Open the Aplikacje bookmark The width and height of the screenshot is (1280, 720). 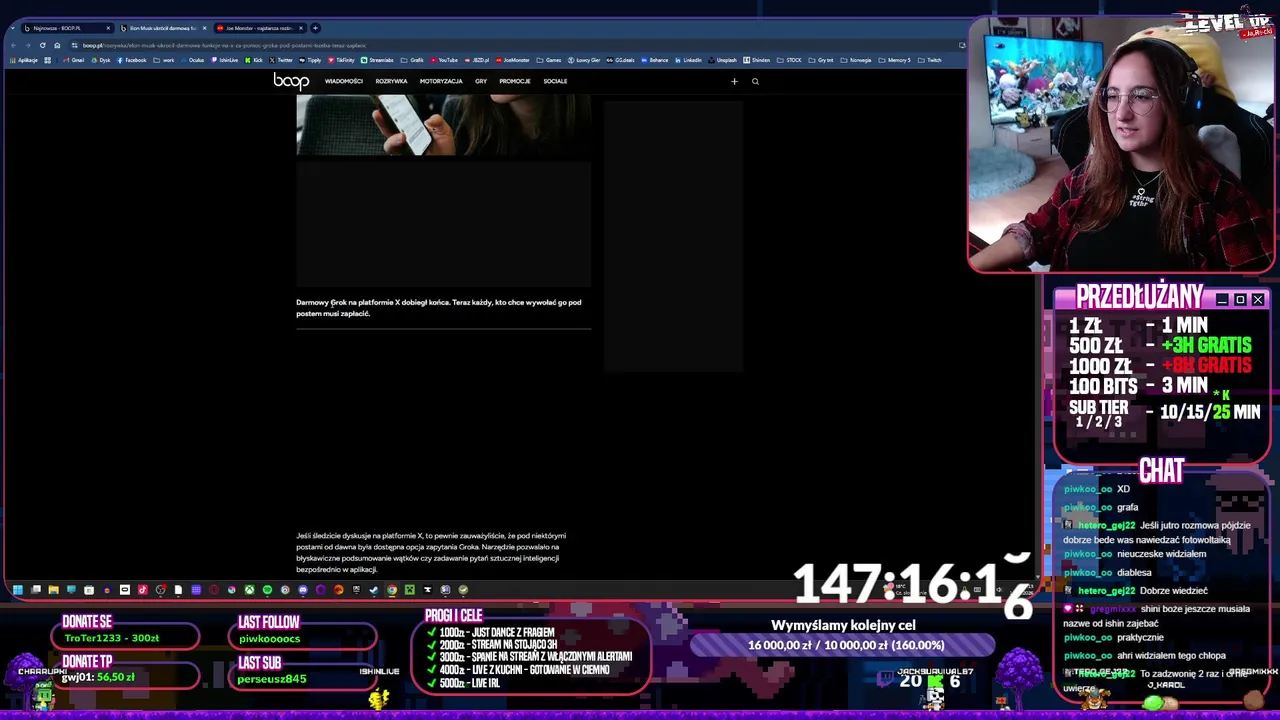pyautogui.click(x=24, y=60)
